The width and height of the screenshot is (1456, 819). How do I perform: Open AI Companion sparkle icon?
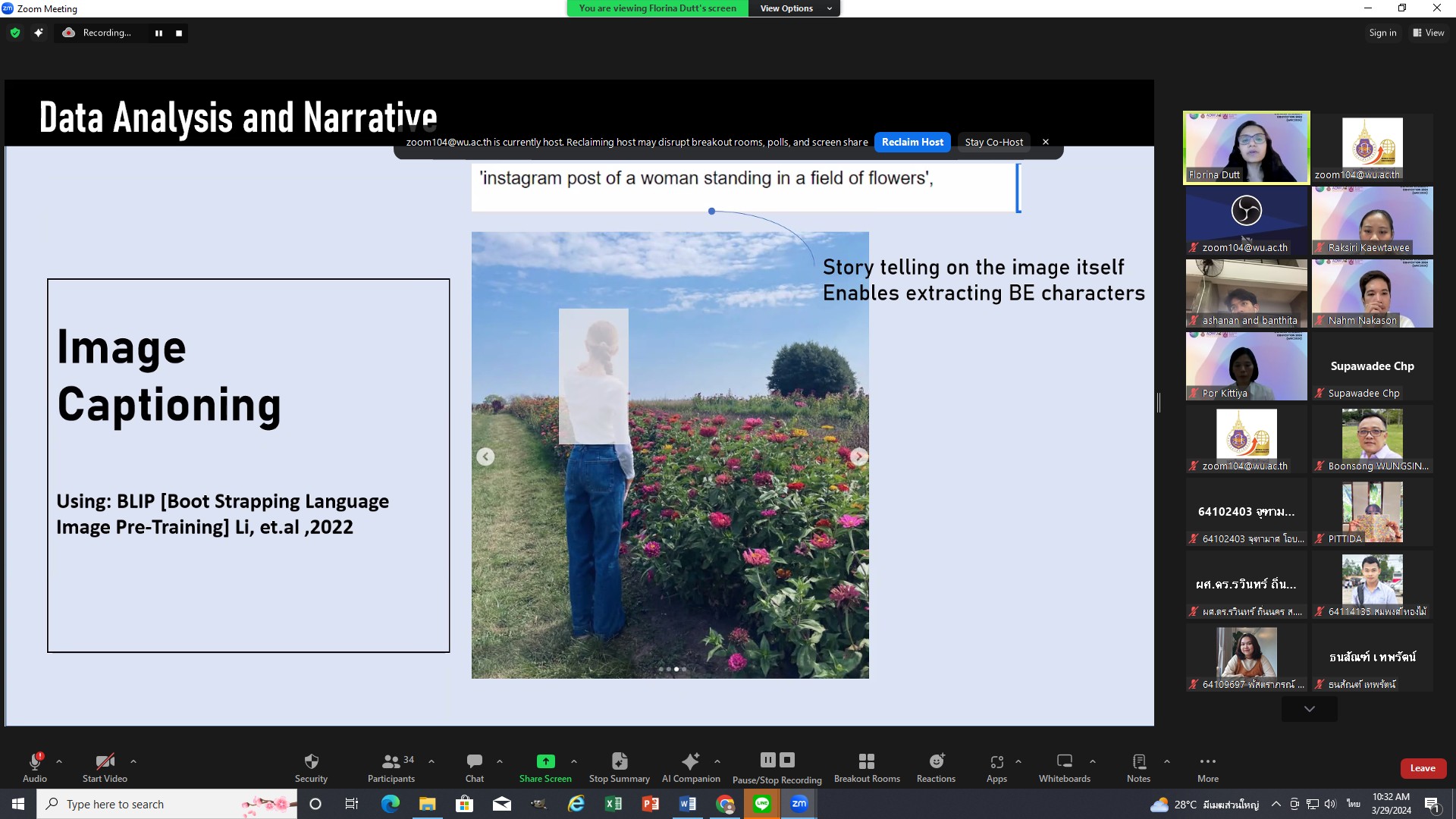click(x=690, y=761)
